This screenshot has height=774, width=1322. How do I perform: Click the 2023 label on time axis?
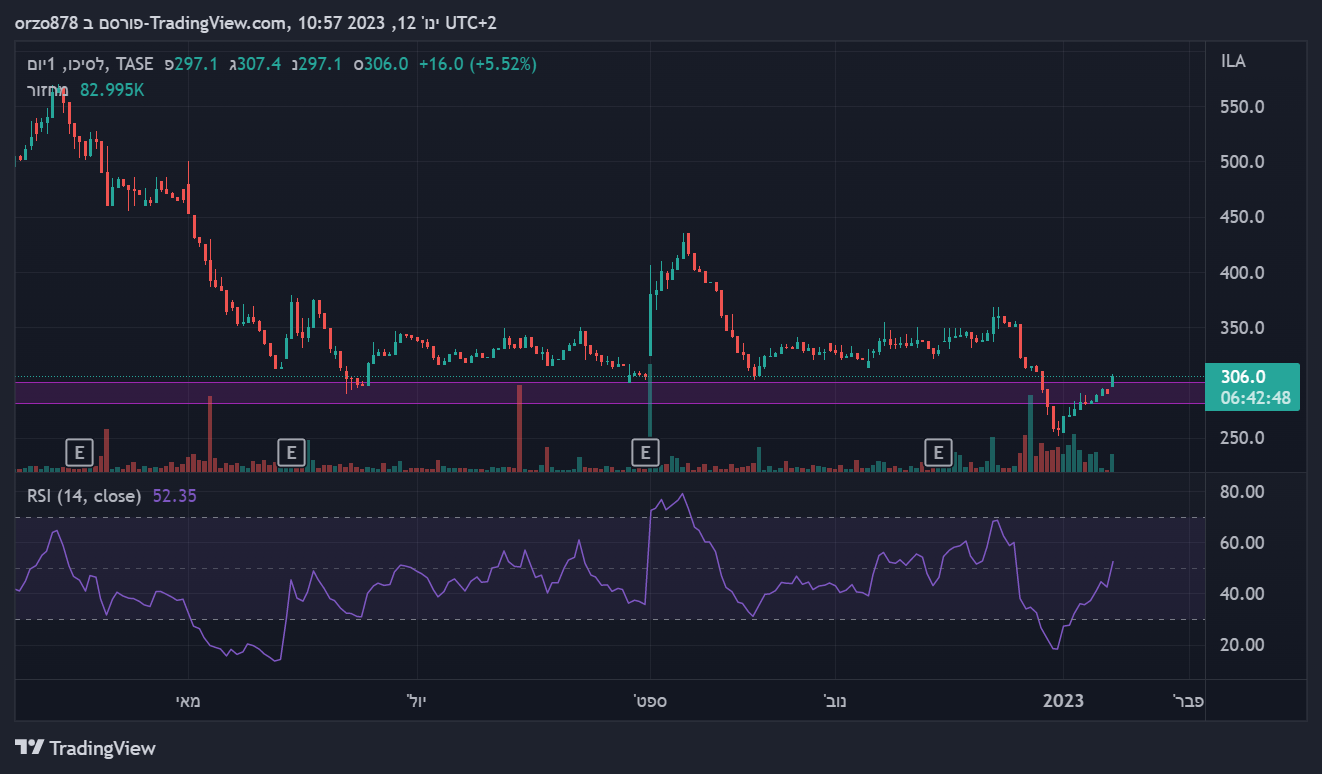(1063, 701)
